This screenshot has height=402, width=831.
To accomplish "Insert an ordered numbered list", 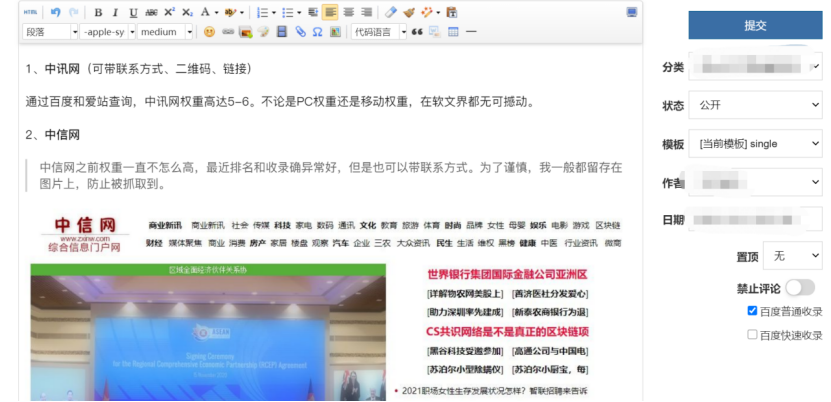I will (x=262, y=12).
